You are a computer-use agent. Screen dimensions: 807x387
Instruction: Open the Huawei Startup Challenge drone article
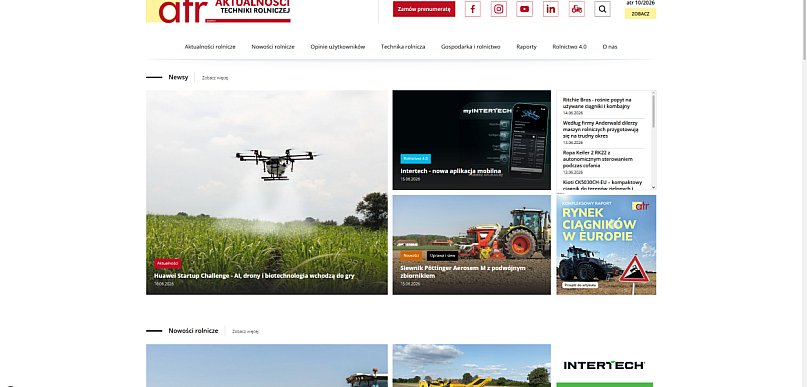click(267, 192)
